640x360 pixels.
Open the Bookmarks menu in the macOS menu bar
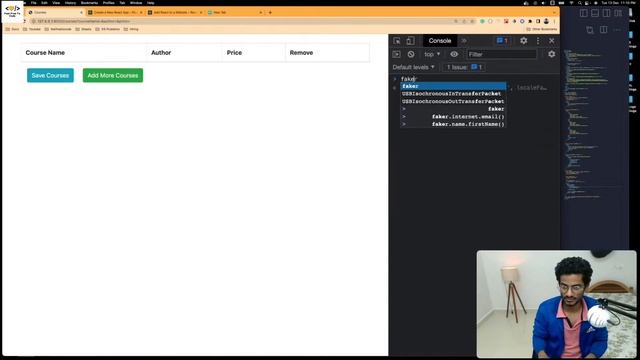(x=89, y=3)
